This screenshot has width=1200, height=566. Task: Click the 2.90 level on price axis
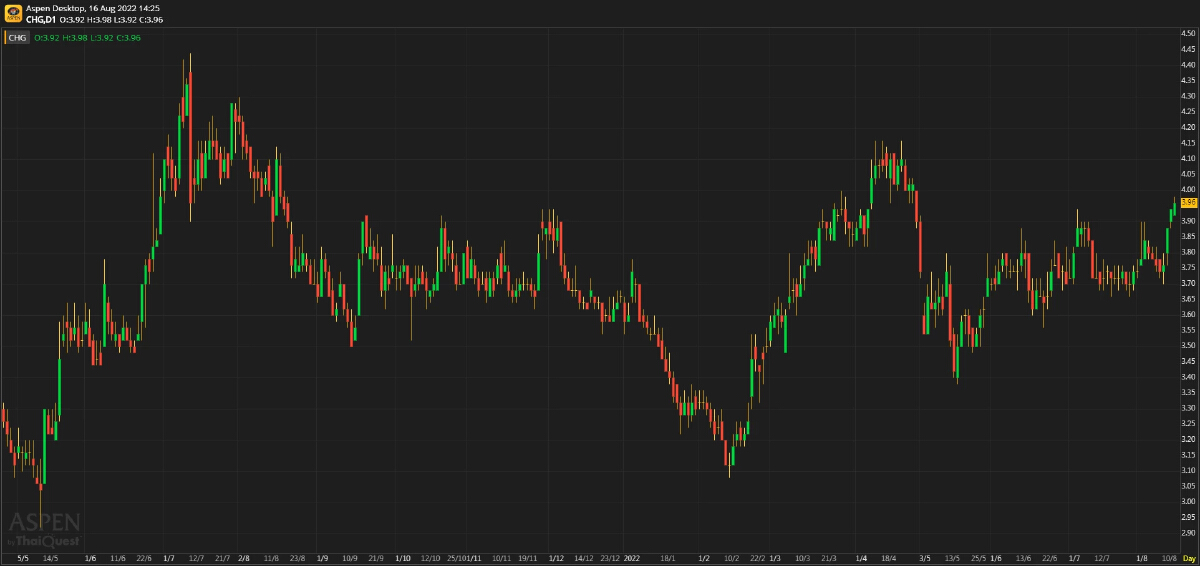pos(1188,533)
